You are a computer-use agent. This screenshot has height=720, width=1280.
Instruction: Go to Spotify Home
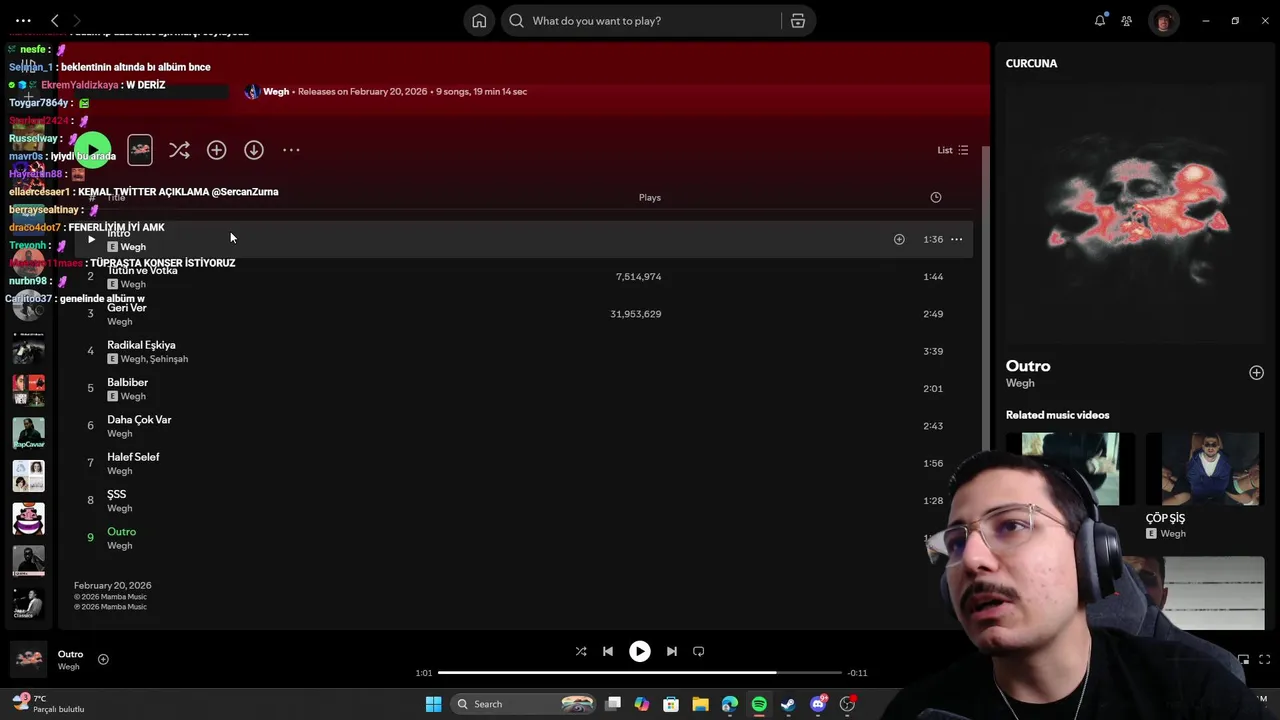point(479,21)
